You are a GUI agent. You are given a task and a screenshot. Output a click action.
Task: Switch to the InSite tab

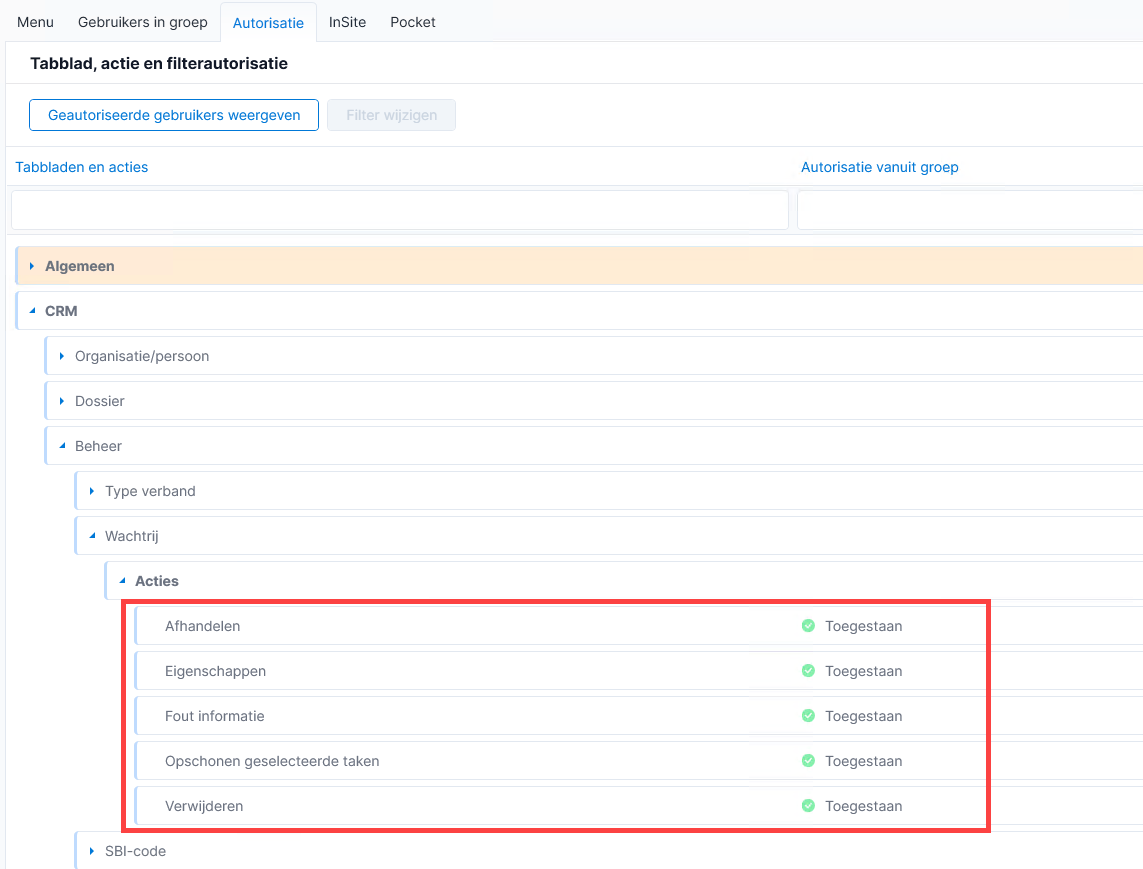[347, 22]
